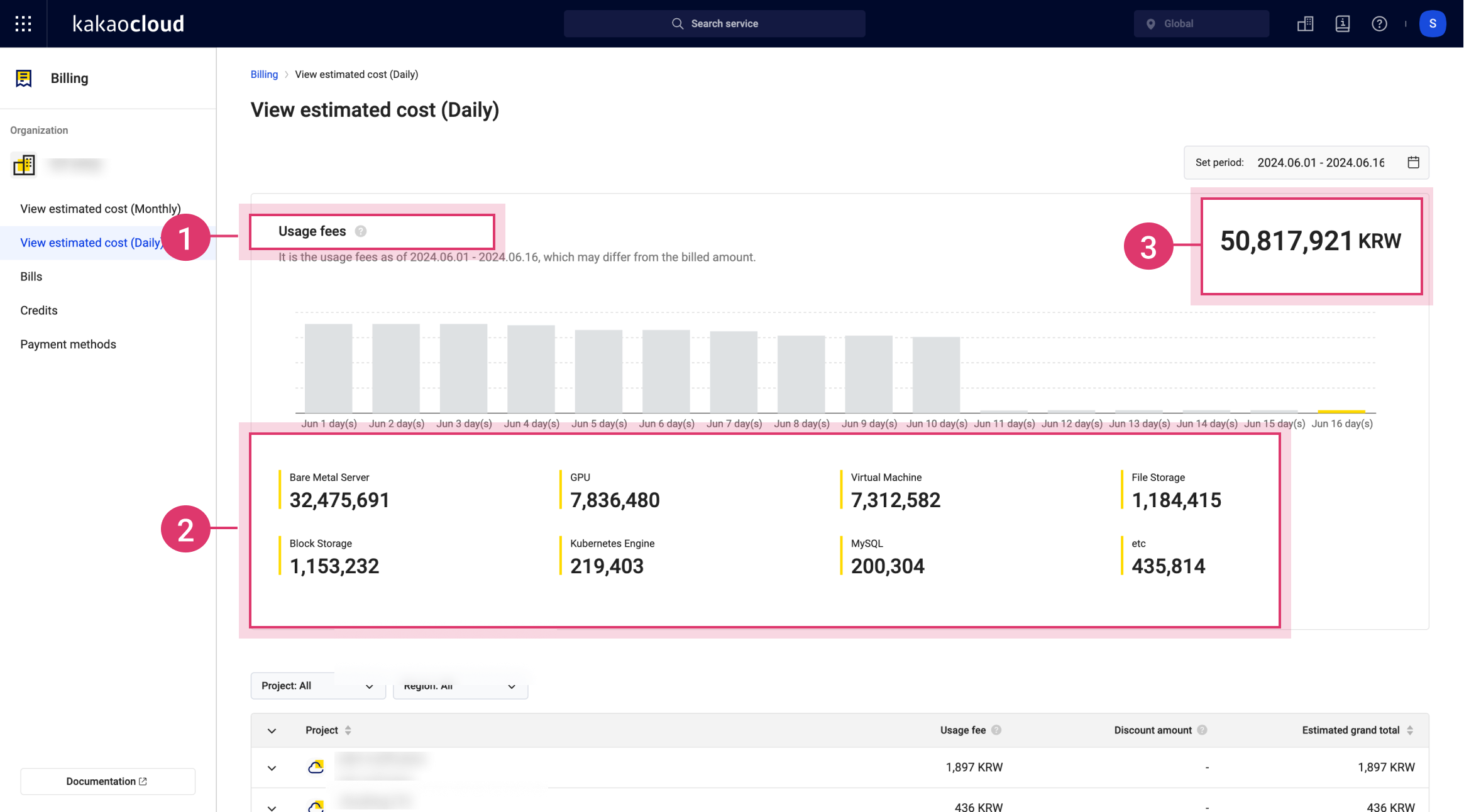Open the Bills menu item
Screen dimensions: 1464x812
point(31,277)
